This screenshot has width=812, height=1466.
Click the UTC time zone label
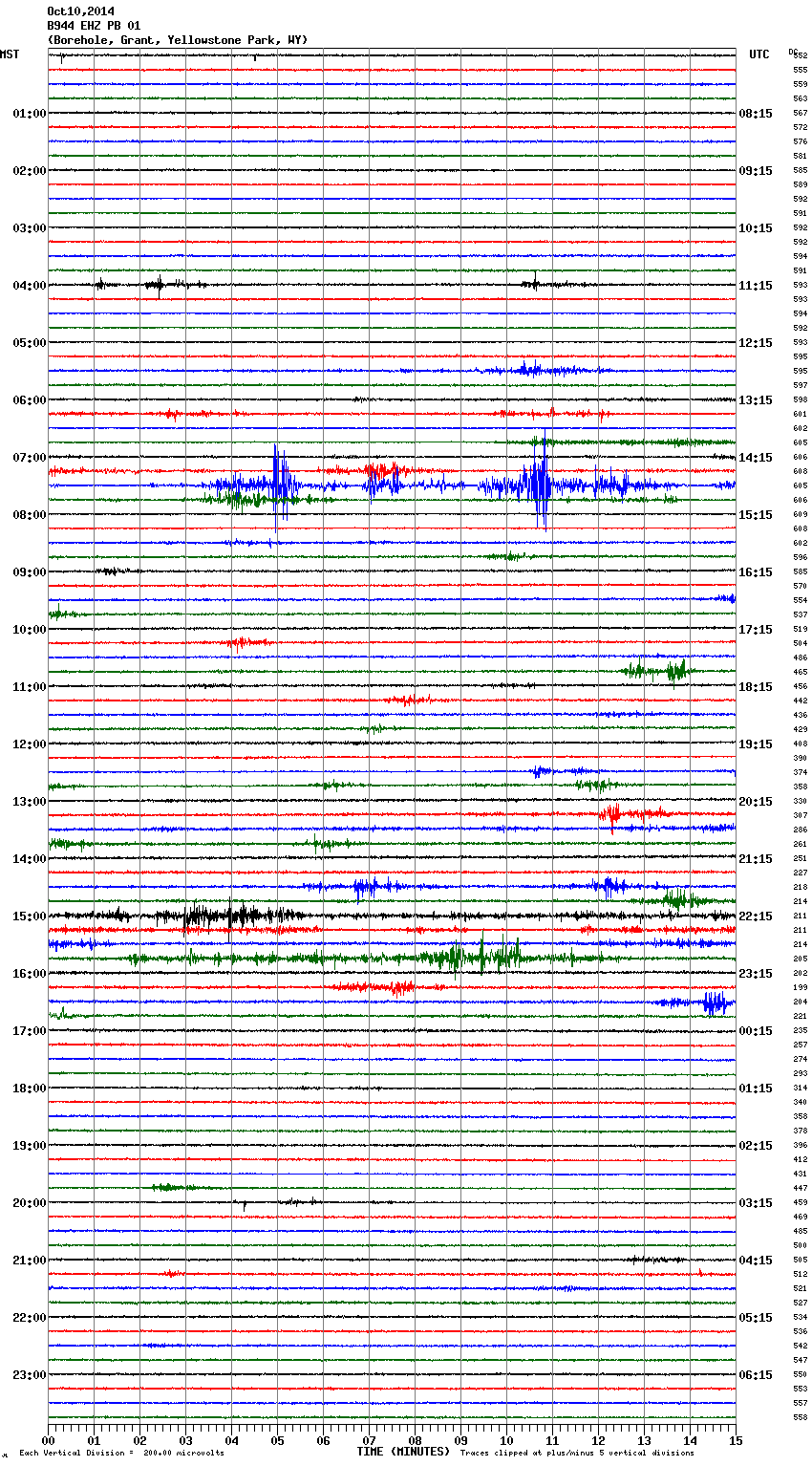point(759,54)
